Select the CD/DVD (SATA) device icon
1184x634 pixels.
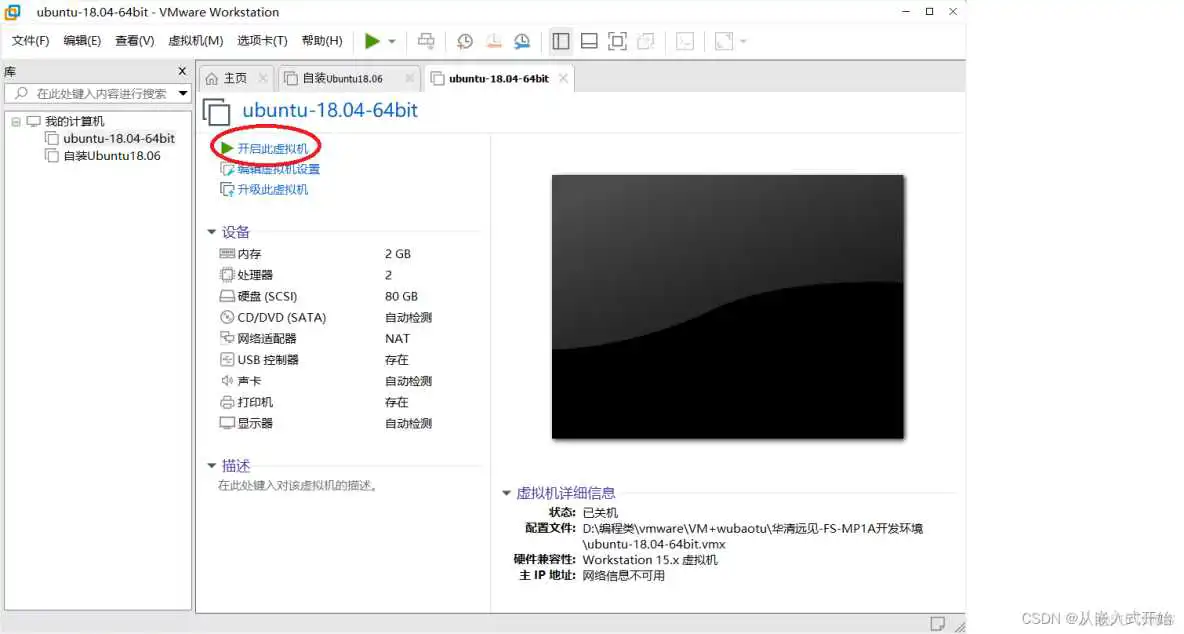tap(228, 317)
